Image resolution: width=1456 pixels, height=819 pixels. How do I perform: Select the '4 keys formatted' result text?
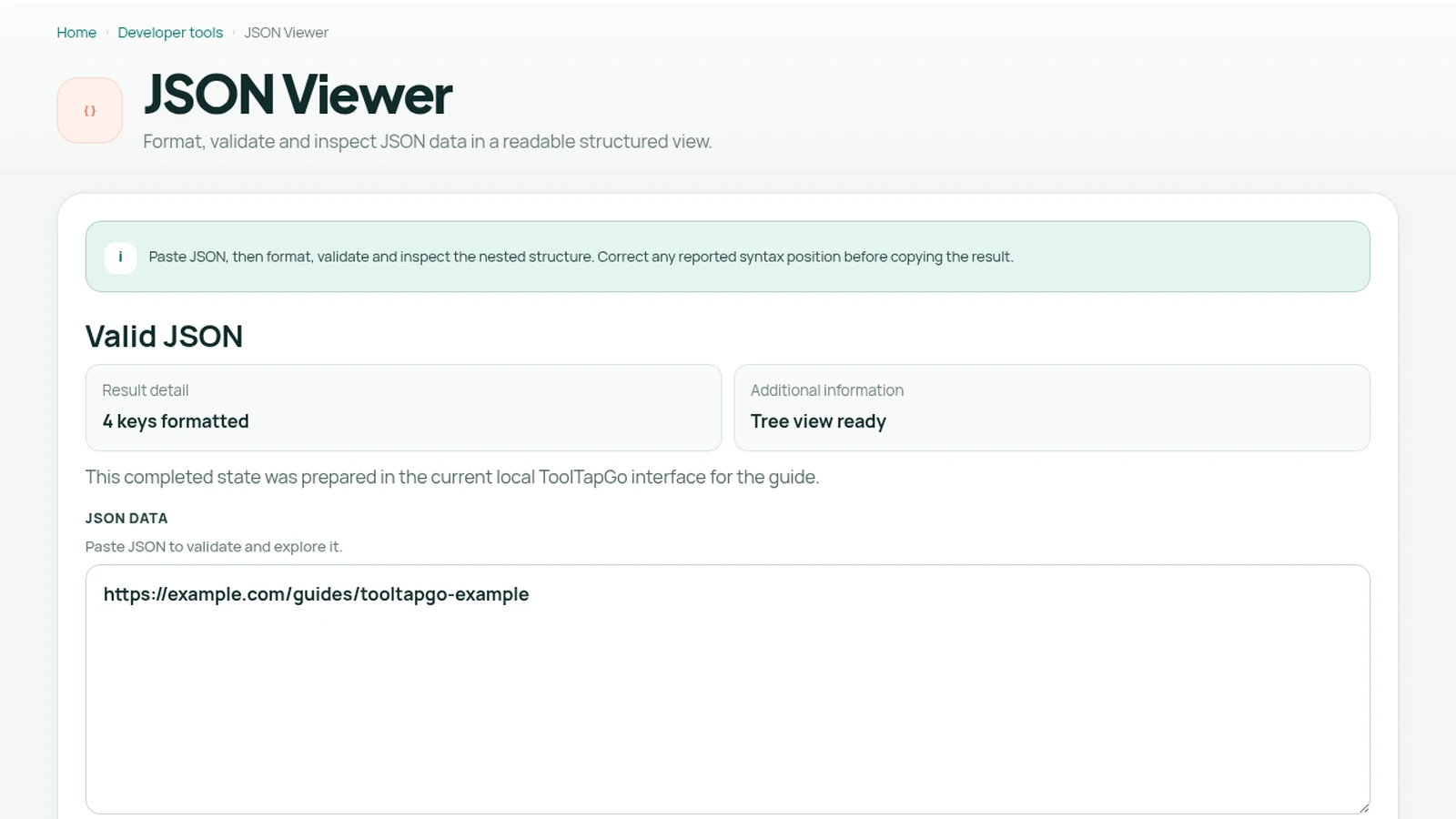176,421
